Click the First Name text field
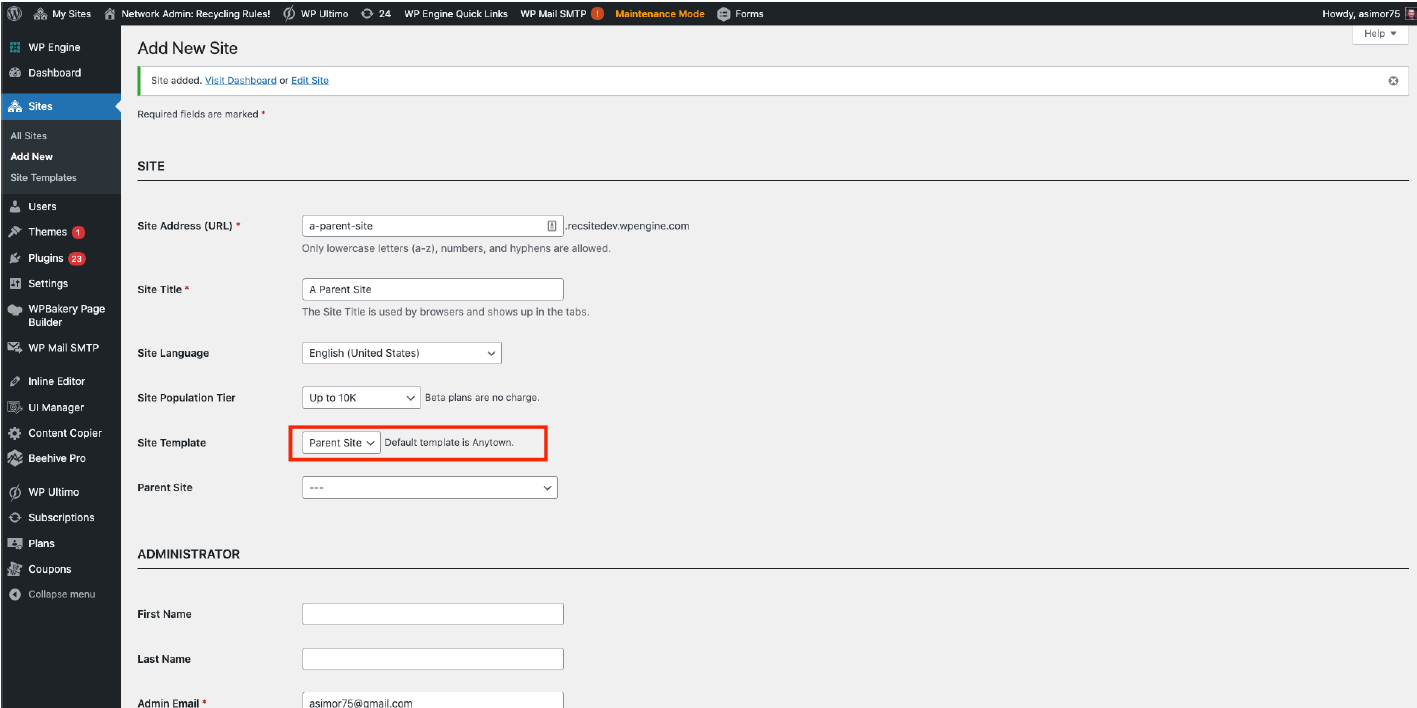 [x=432, y=614]
